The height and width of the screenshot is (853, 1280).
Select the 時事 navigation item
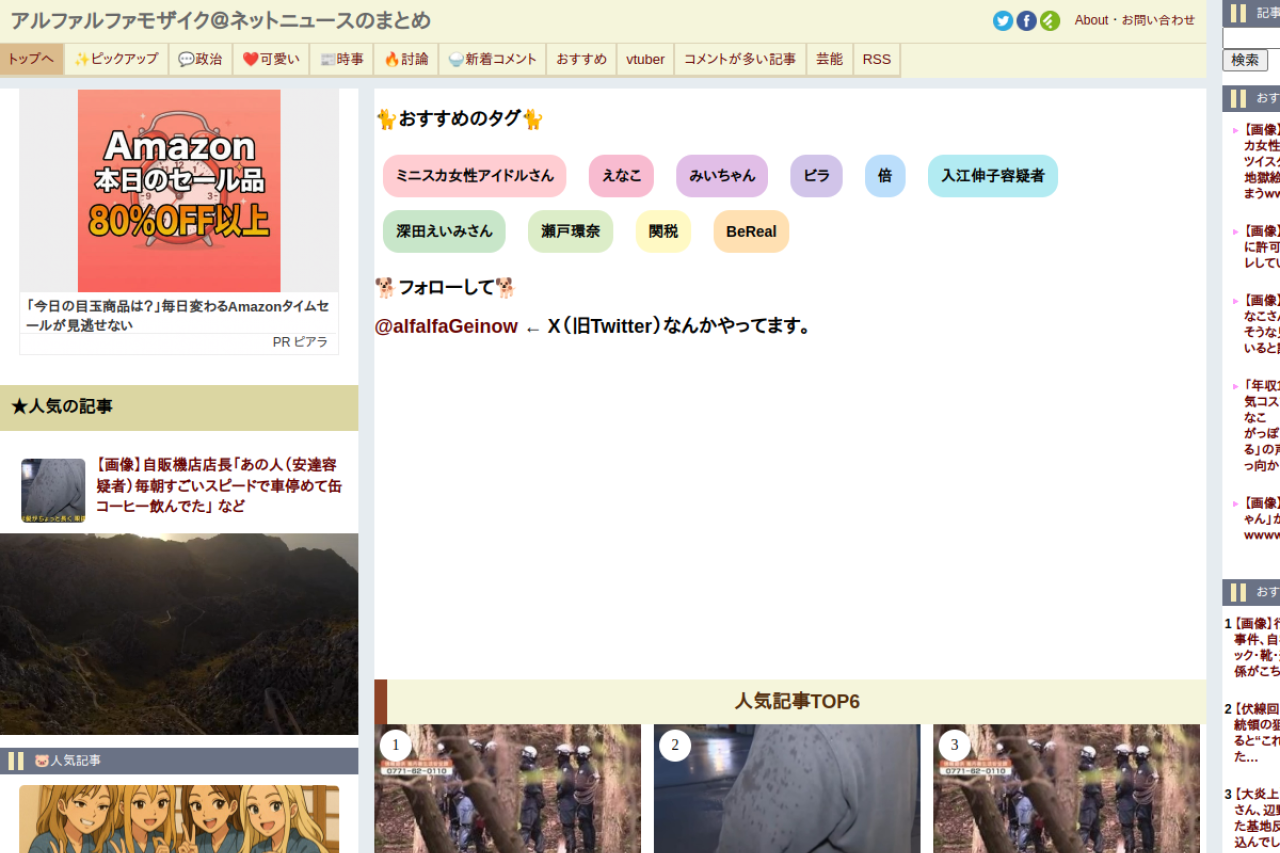tap(342, 60)
